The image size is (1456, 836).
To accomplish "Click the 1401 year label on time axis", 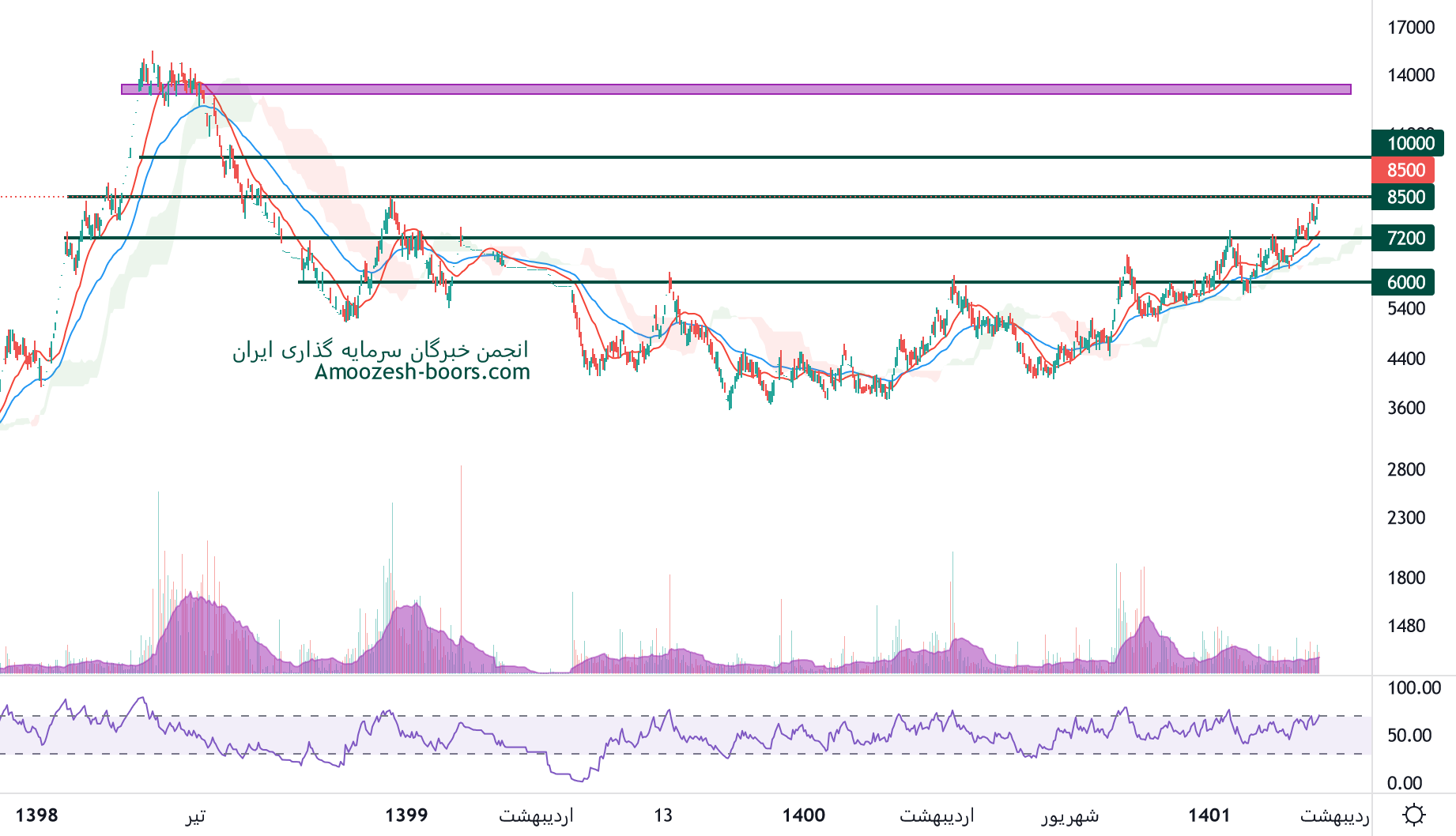I will [x=1209, y=815].
